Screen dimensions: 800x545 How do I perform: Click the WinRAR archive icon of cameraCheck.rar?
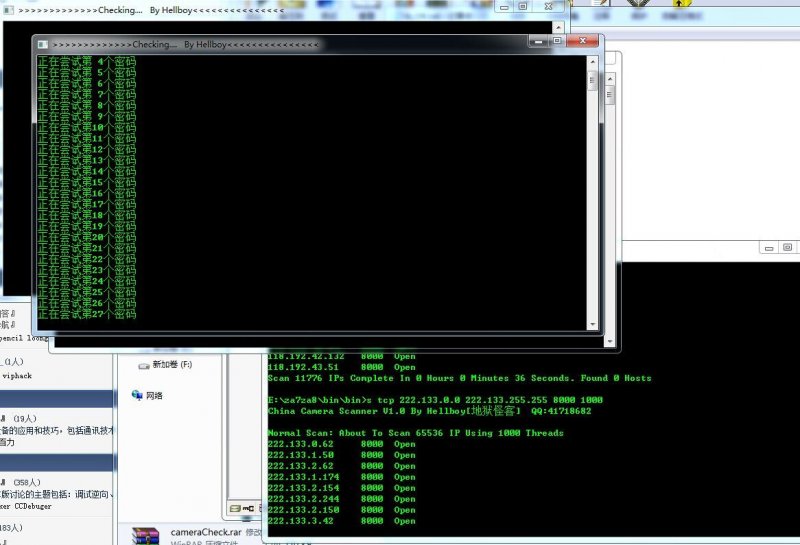(146, 535)
